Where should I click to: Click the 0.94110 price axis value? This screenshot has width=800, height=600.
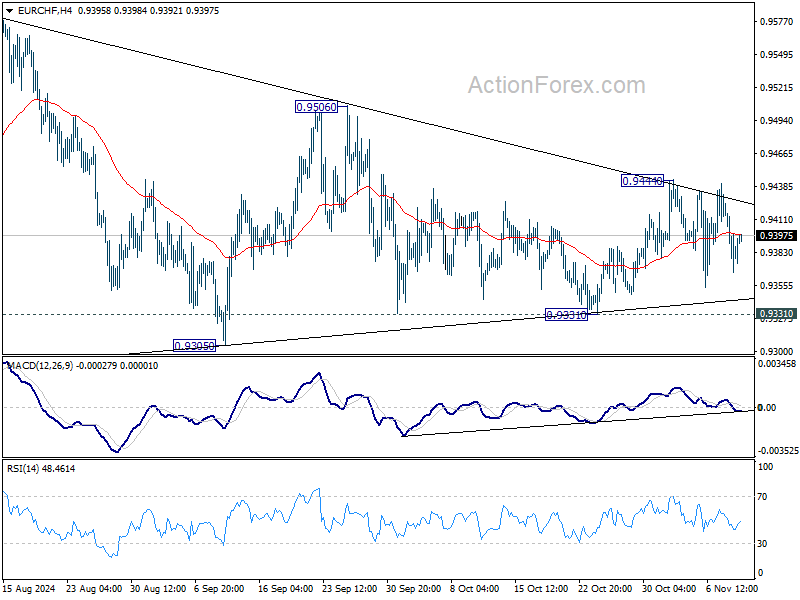click(x=777, y=219)
